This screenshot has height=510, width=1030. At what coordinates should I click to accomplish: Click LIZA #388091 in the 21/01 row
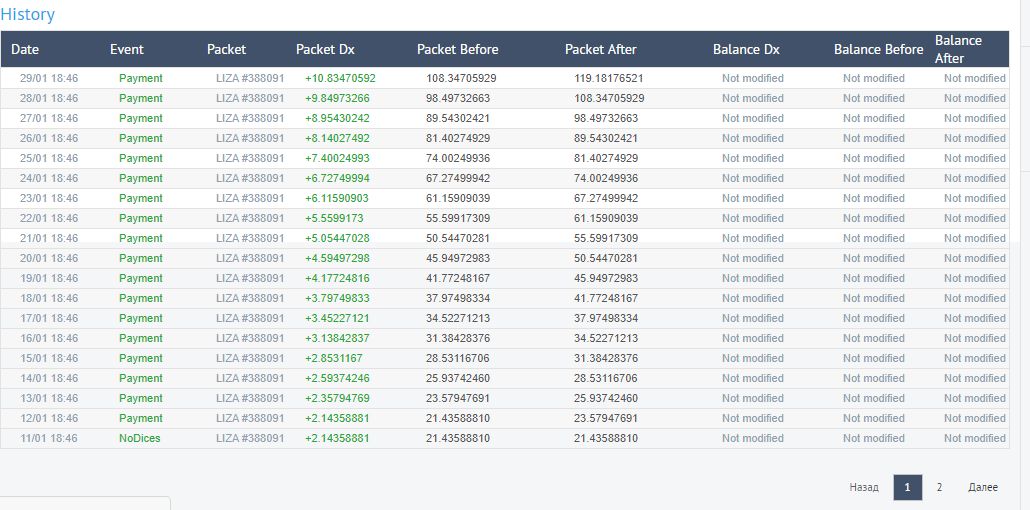tap(250, 238)
